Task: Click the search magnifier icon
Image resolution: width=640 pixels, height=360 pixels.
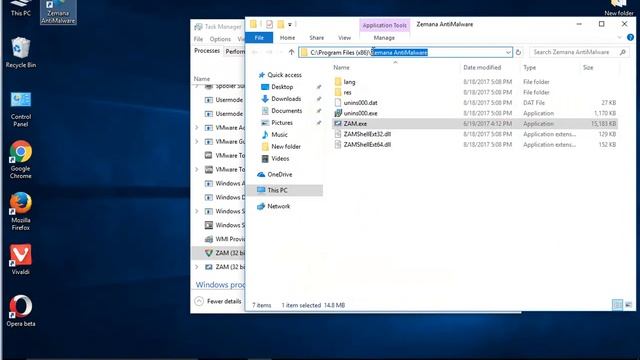Action: click(x=622, y=52)
